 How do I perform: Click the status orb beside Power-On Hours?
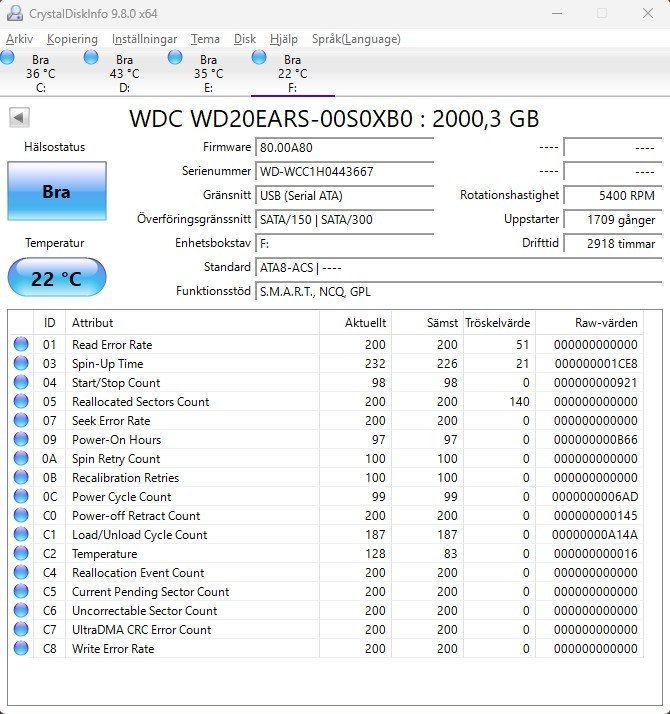21,440
